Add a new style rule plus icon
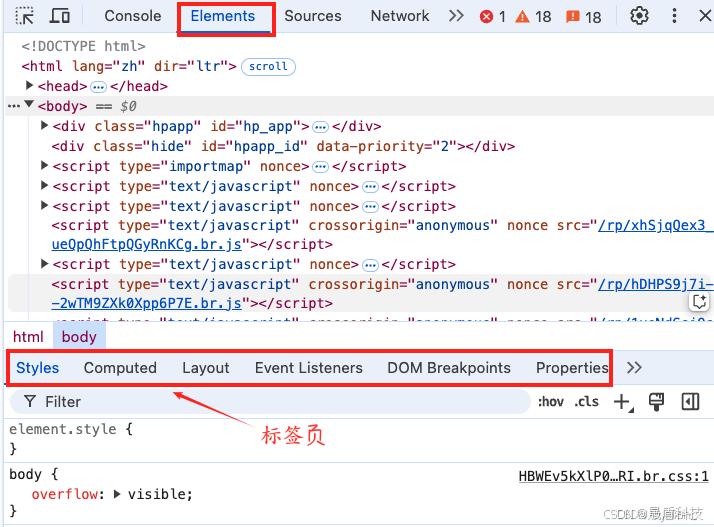The width and height of the screenshot is (714, 527). pyautogui.click(x=623, y=402)
